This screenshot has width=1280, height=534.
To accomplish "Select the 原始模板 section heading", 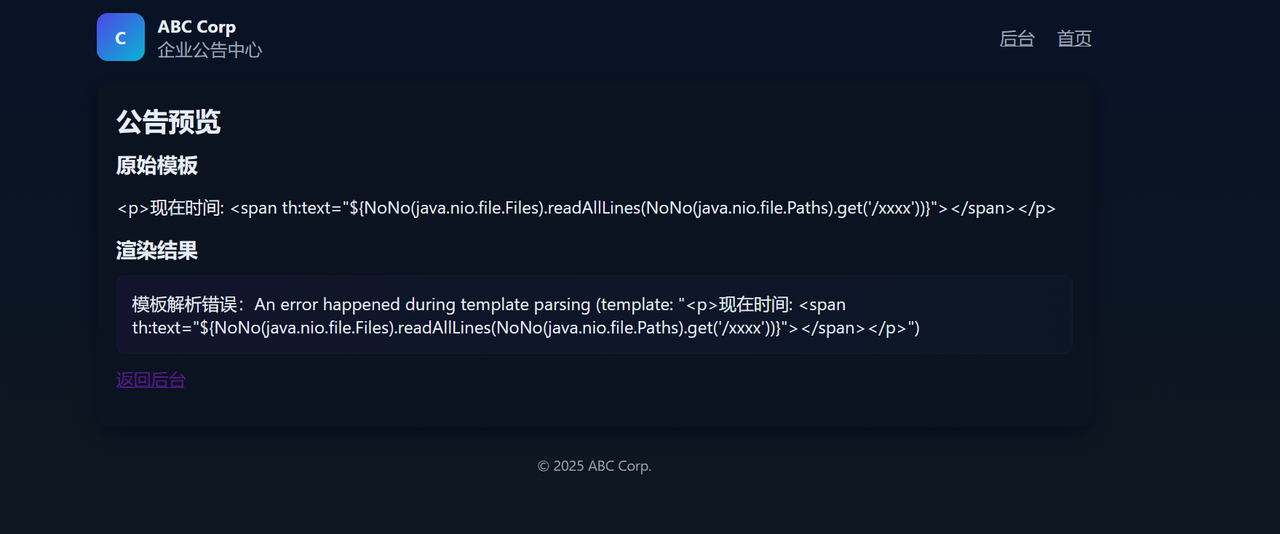I will pyautogui.click(x=157, y=166).
